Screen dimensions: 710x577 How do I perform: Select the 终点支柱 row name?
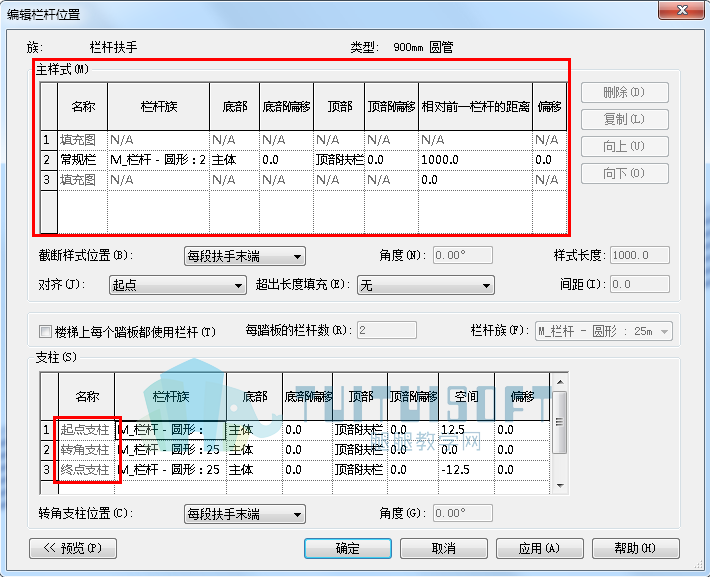click(86, 470)
